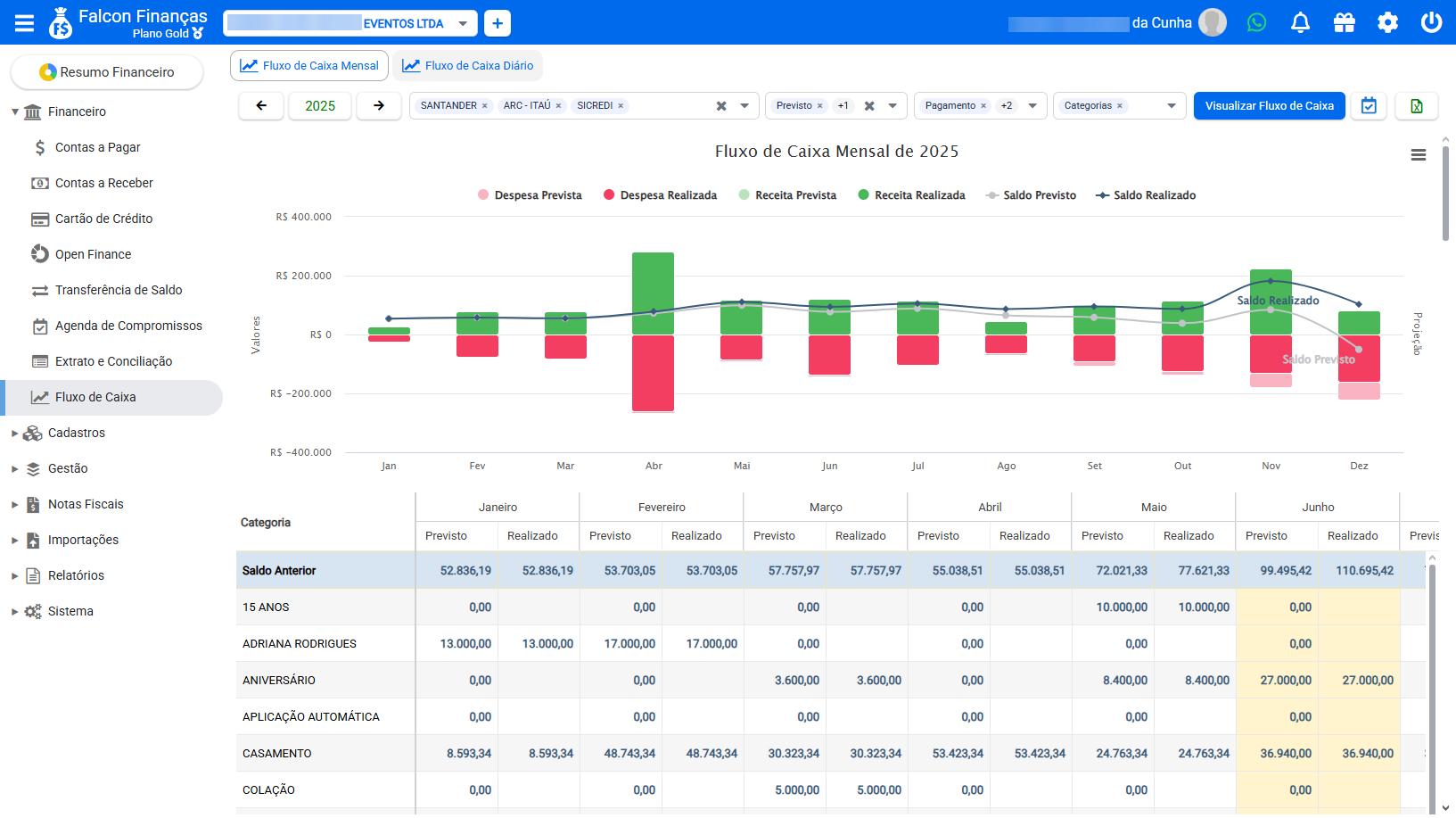The width and height of the screenshot is (1456, 818).
Task: Click the calendar check icon button
Action: coord(1369,105)
